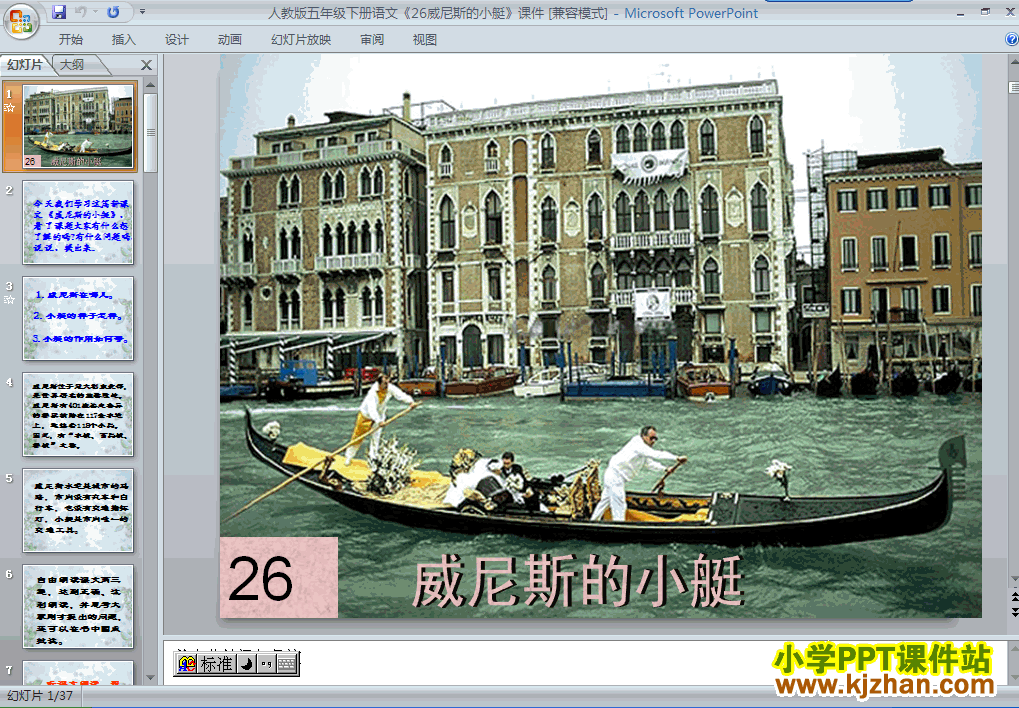Save the presentation with the floppy disk icon
Viewport: 1019px width, 708px height.
58,12
